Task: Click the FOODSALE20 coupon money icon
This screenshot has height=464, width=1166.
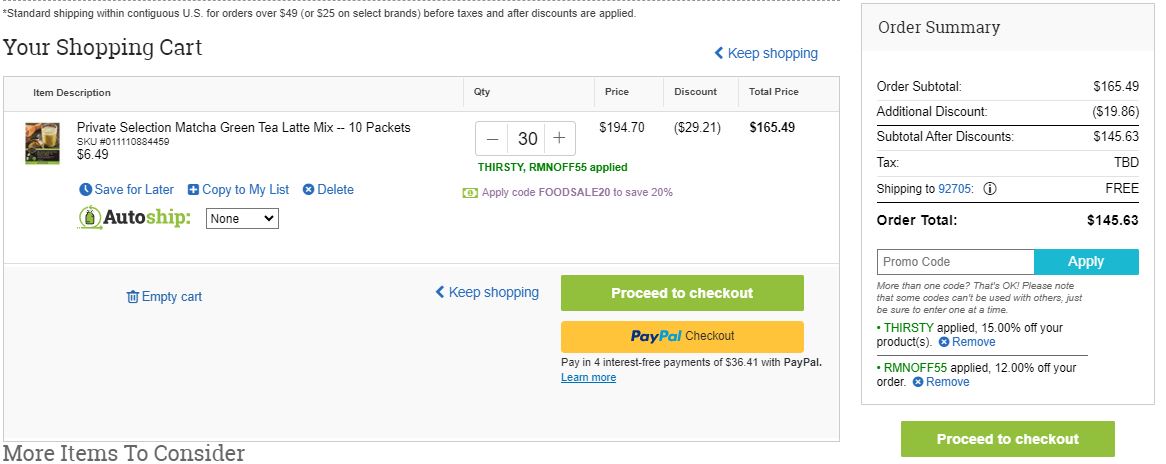Action: point(470,193)
